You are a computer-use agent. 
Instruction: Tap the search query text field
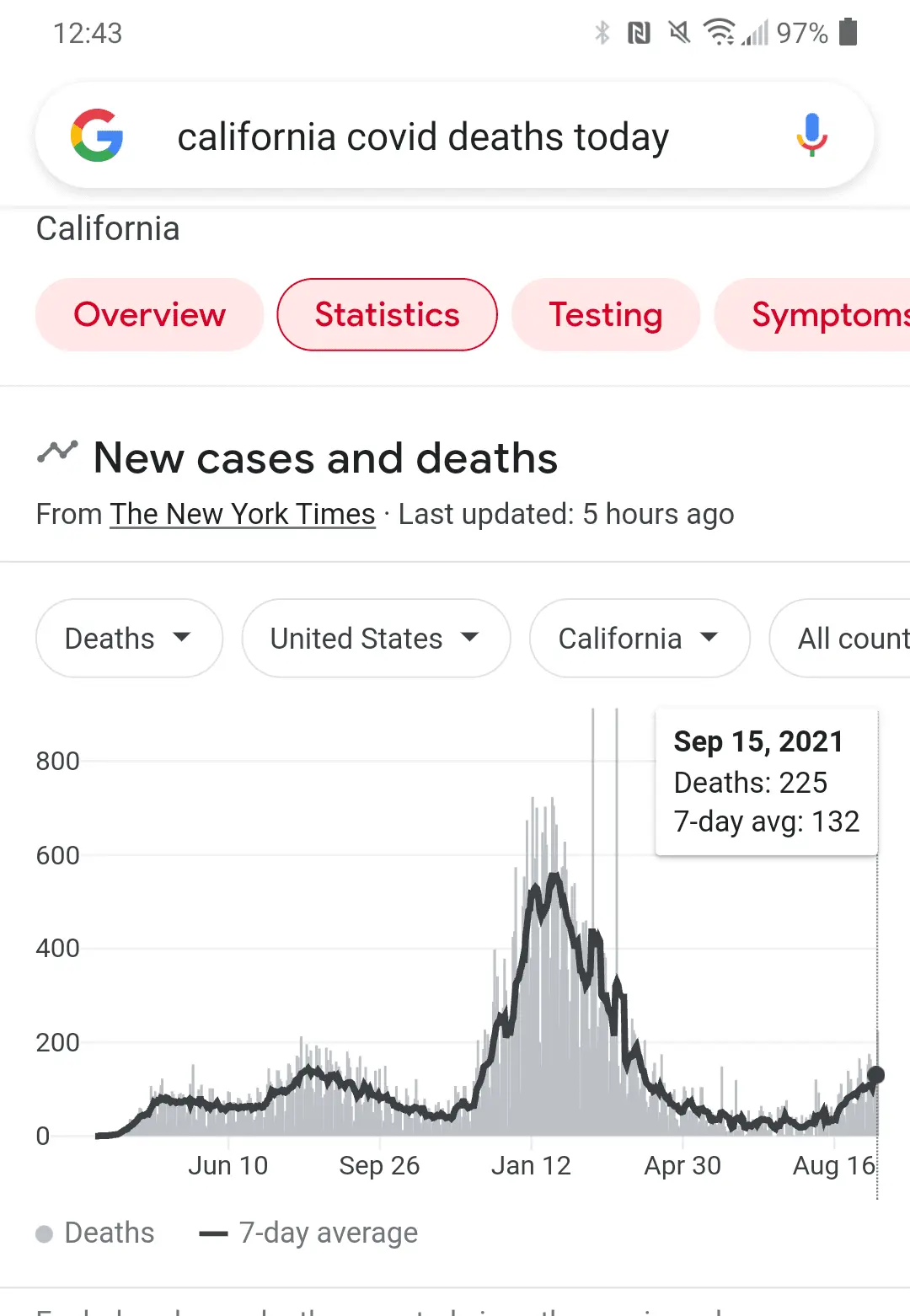pos(423,136)
